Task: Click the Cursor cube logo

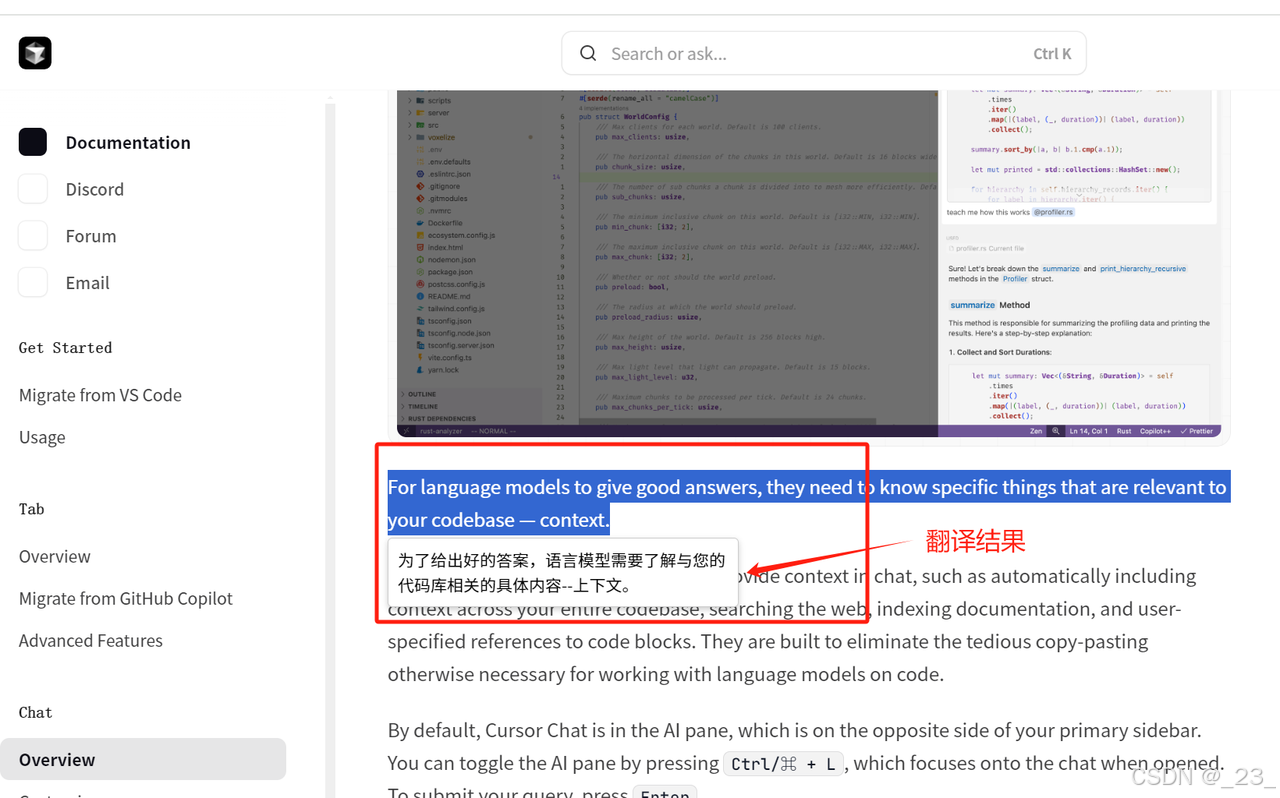Action: pos(35,53)
